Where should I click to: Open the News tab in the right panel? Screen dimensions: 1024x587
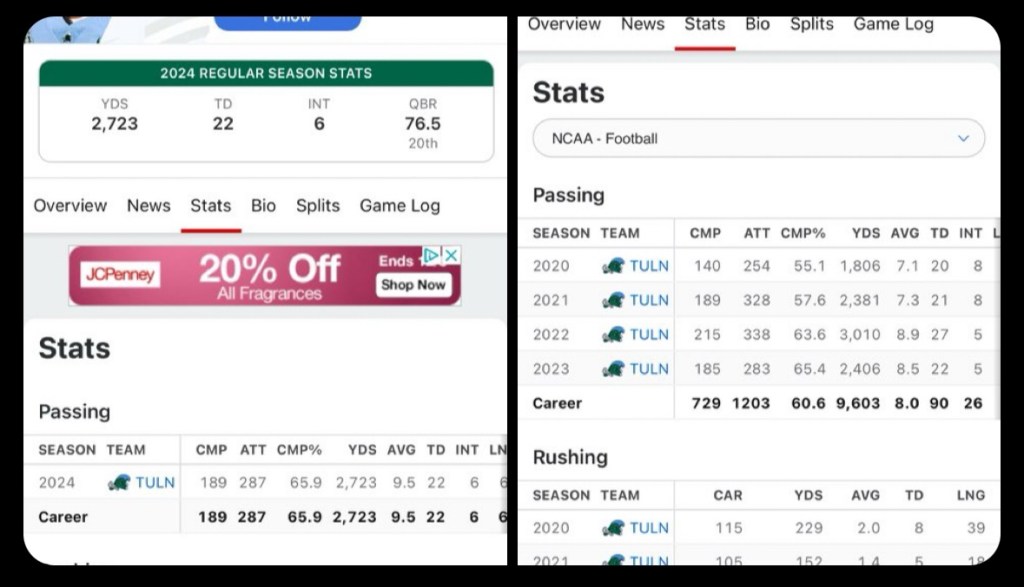click(642, 24)
